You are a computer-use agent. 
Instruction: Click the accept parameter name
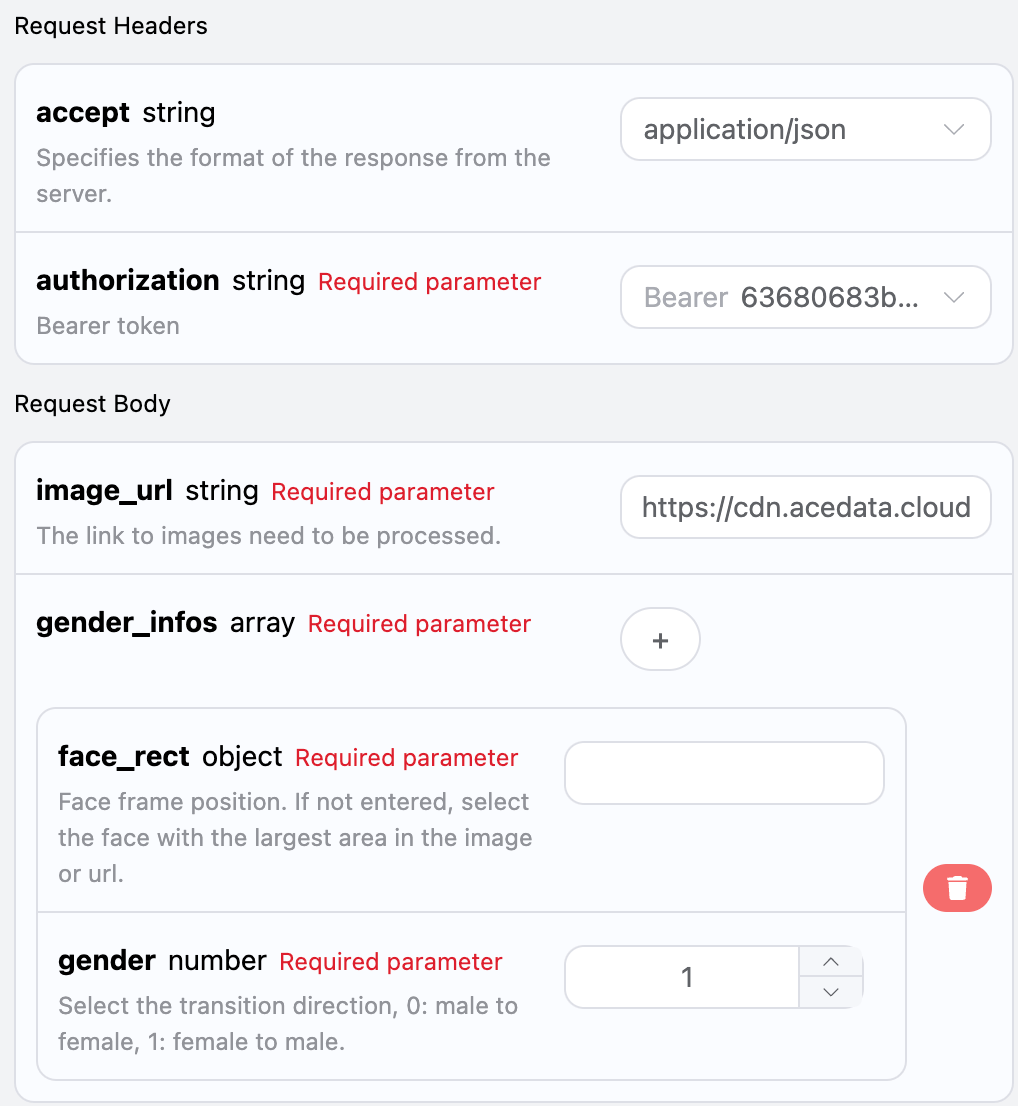(x=83, y=113)
